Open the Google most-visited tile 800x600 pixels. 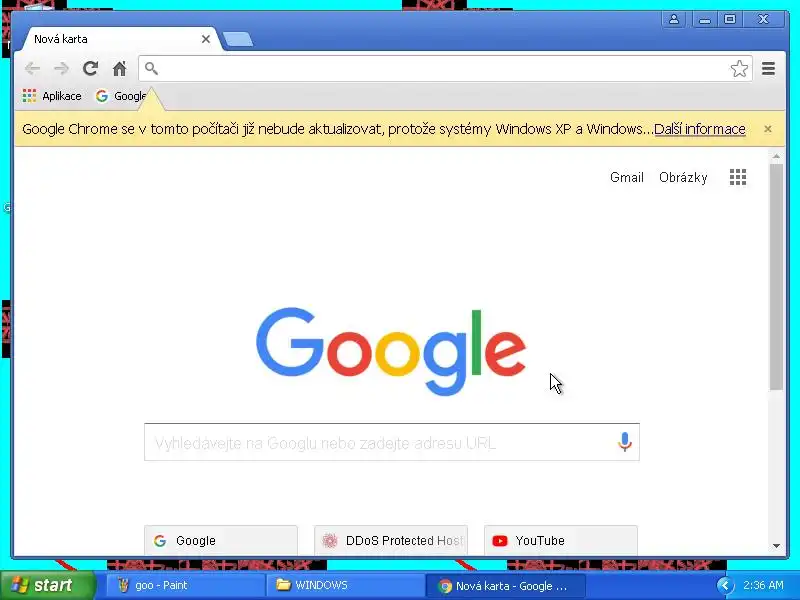coord(221,540)
